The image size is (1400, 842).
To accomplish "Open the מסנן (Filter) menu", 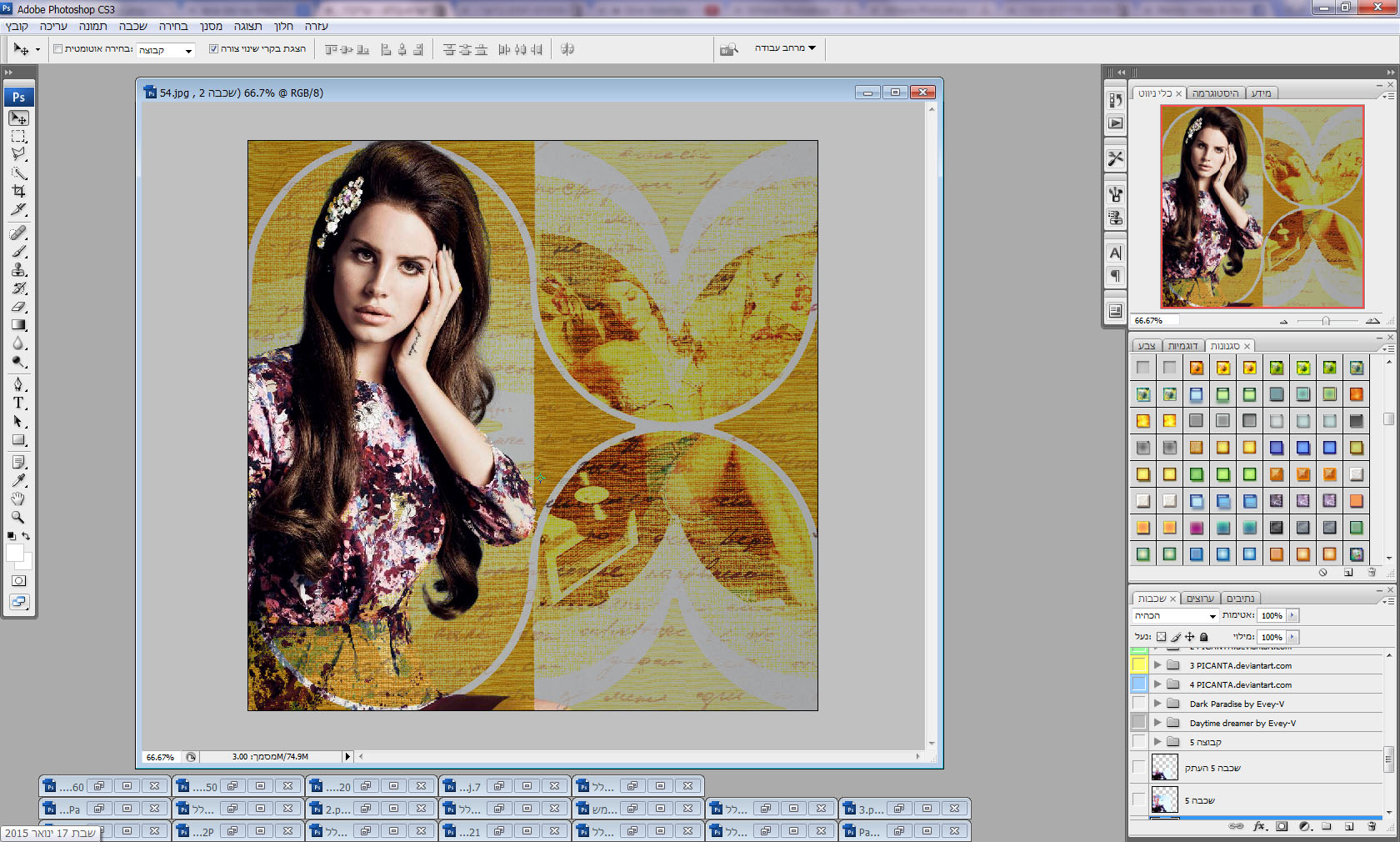I will point(211,27).
